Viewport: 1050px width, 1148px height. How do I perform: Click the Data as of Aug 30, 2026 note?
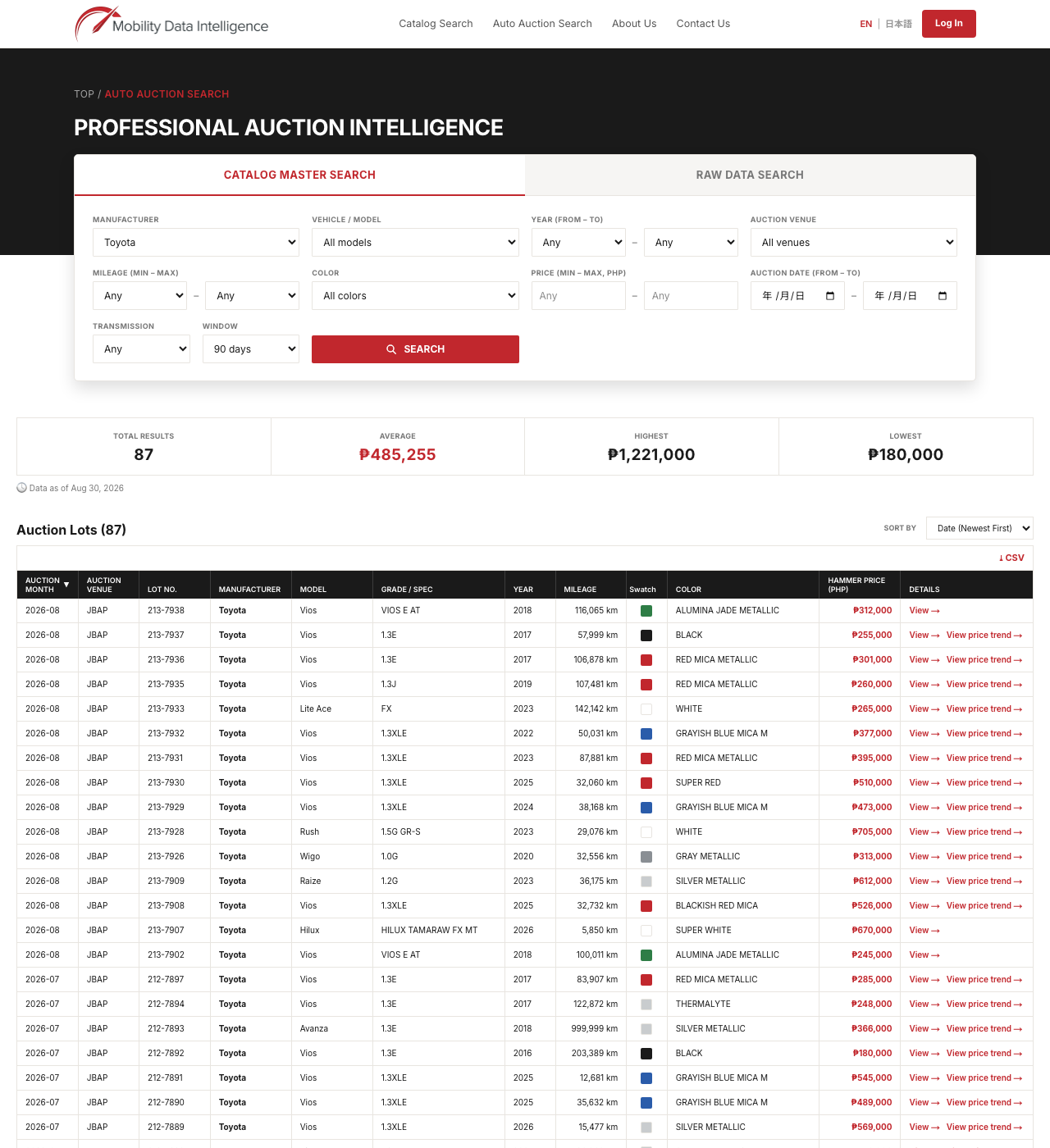point(71,488)
